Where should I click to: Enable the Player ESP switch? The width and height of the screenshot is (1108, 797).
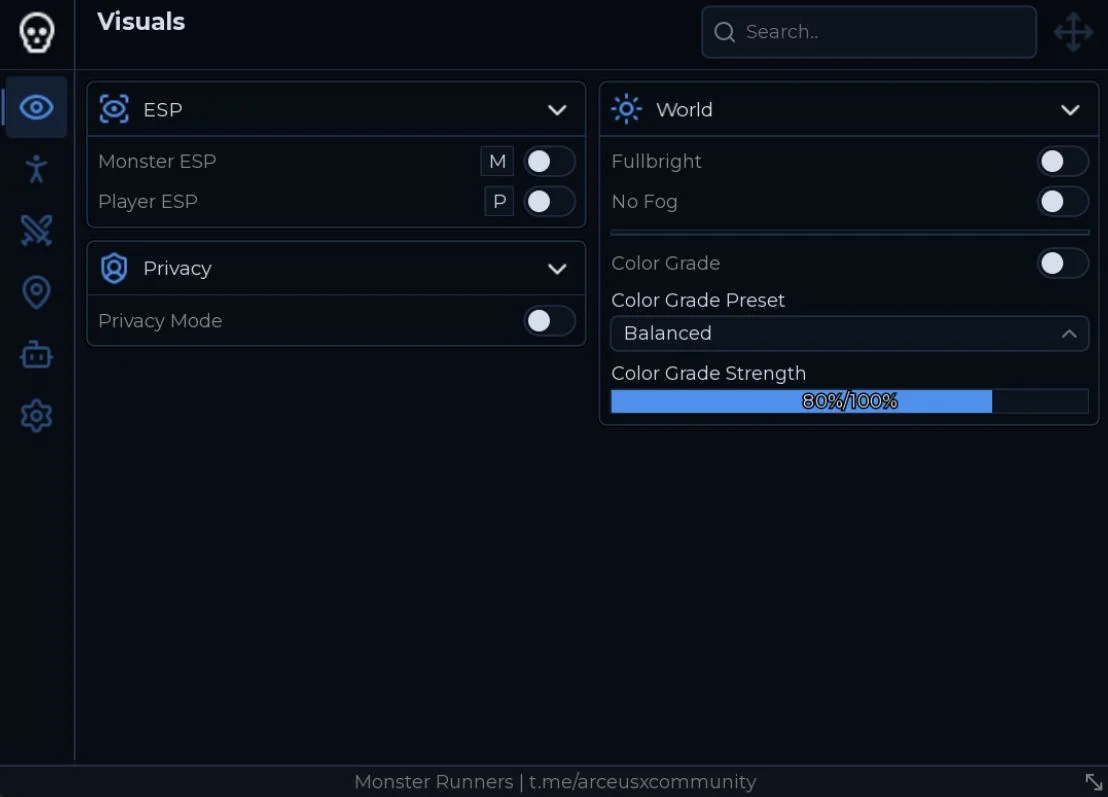tap(549, 201)
